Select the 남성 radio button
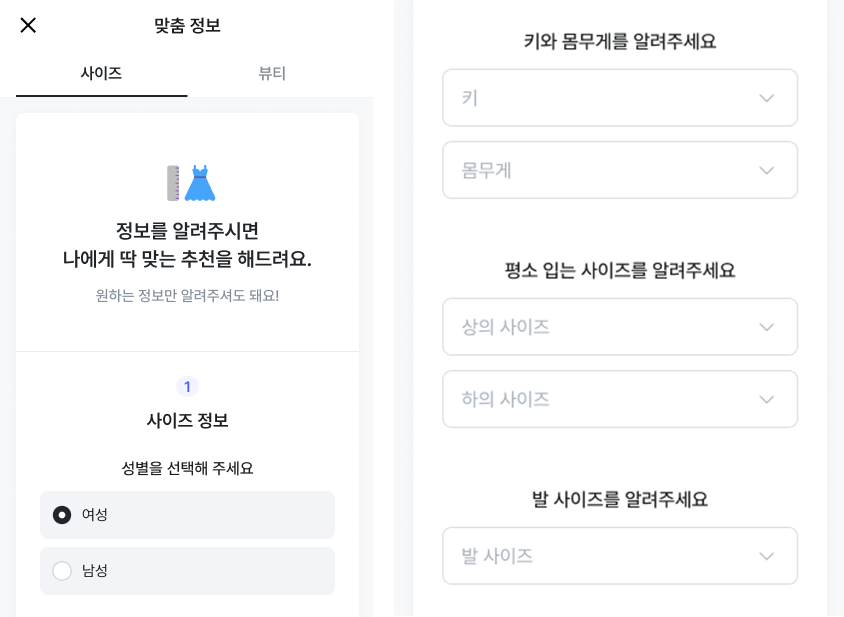844x617 pixels. pos(62,571)
